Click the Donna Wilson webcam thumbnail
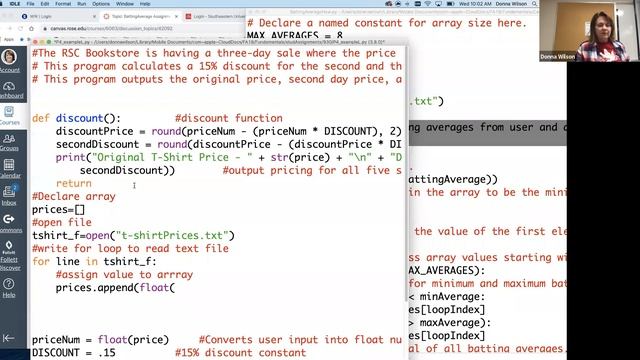 [x=589, y=31]
